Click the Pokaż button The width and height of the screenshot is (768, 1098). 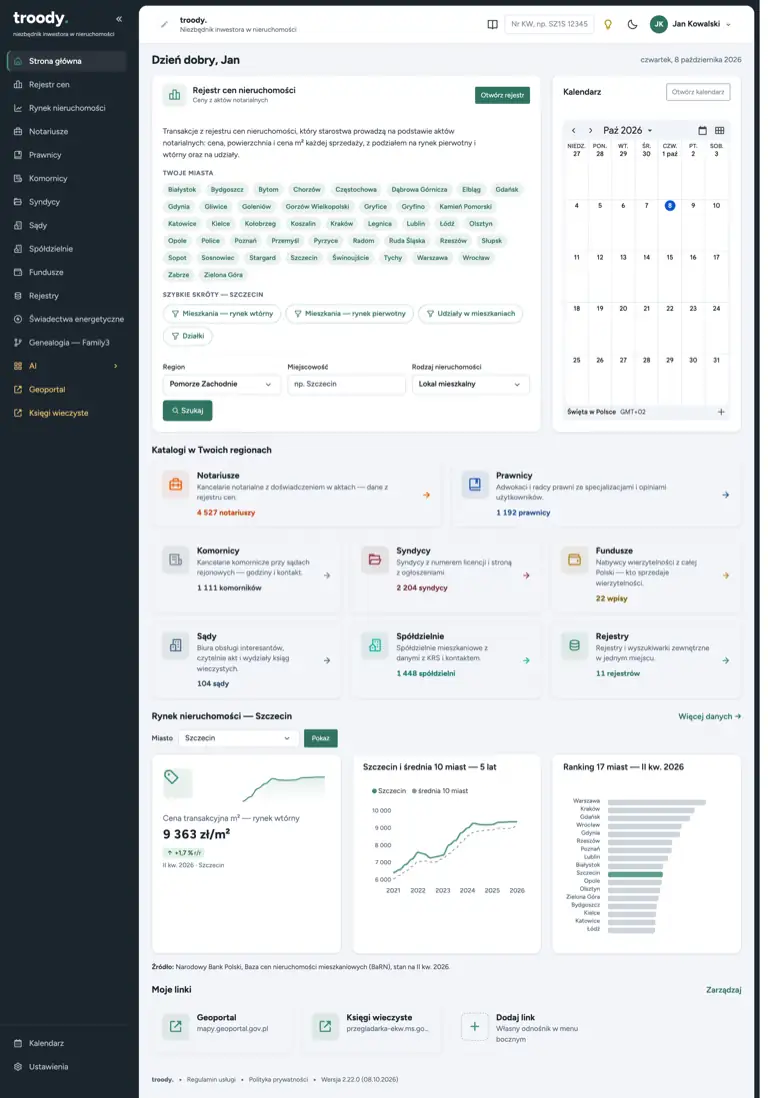[x=321, y=738]
